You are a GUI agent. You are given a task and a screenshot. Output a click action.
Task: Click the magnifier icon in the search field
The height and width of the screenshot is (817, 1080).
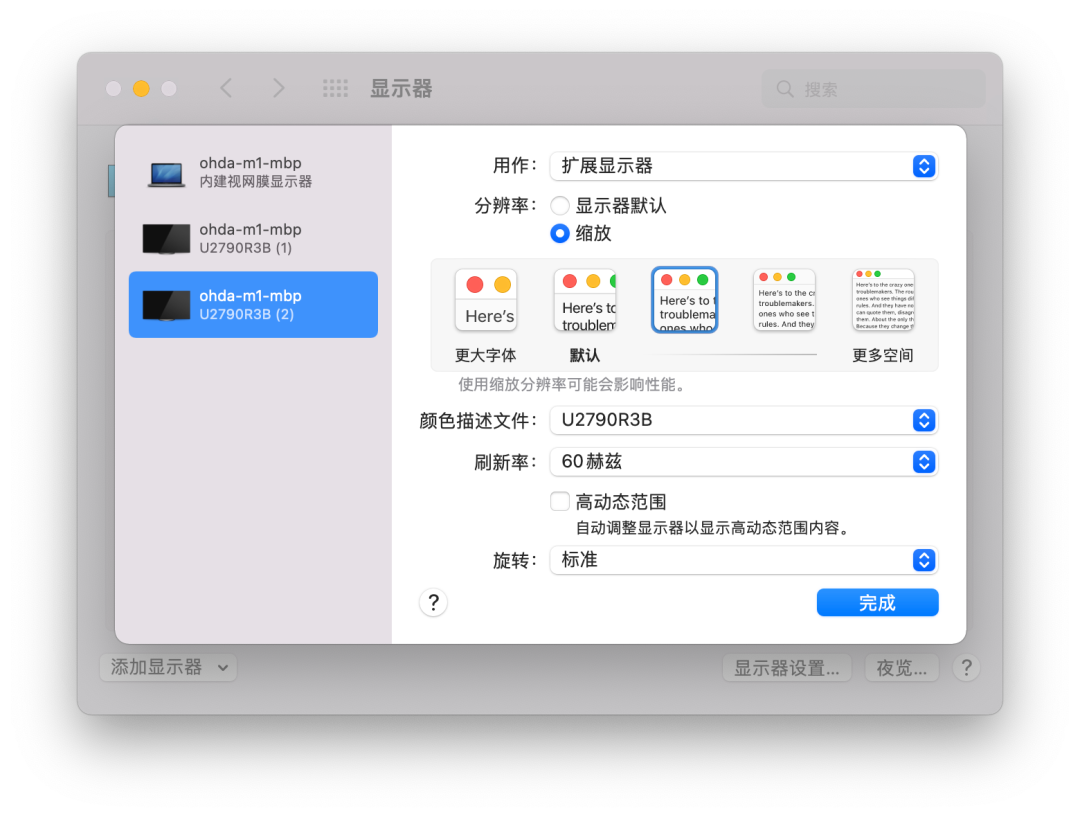pyautogui.click(x=785, y=89)
